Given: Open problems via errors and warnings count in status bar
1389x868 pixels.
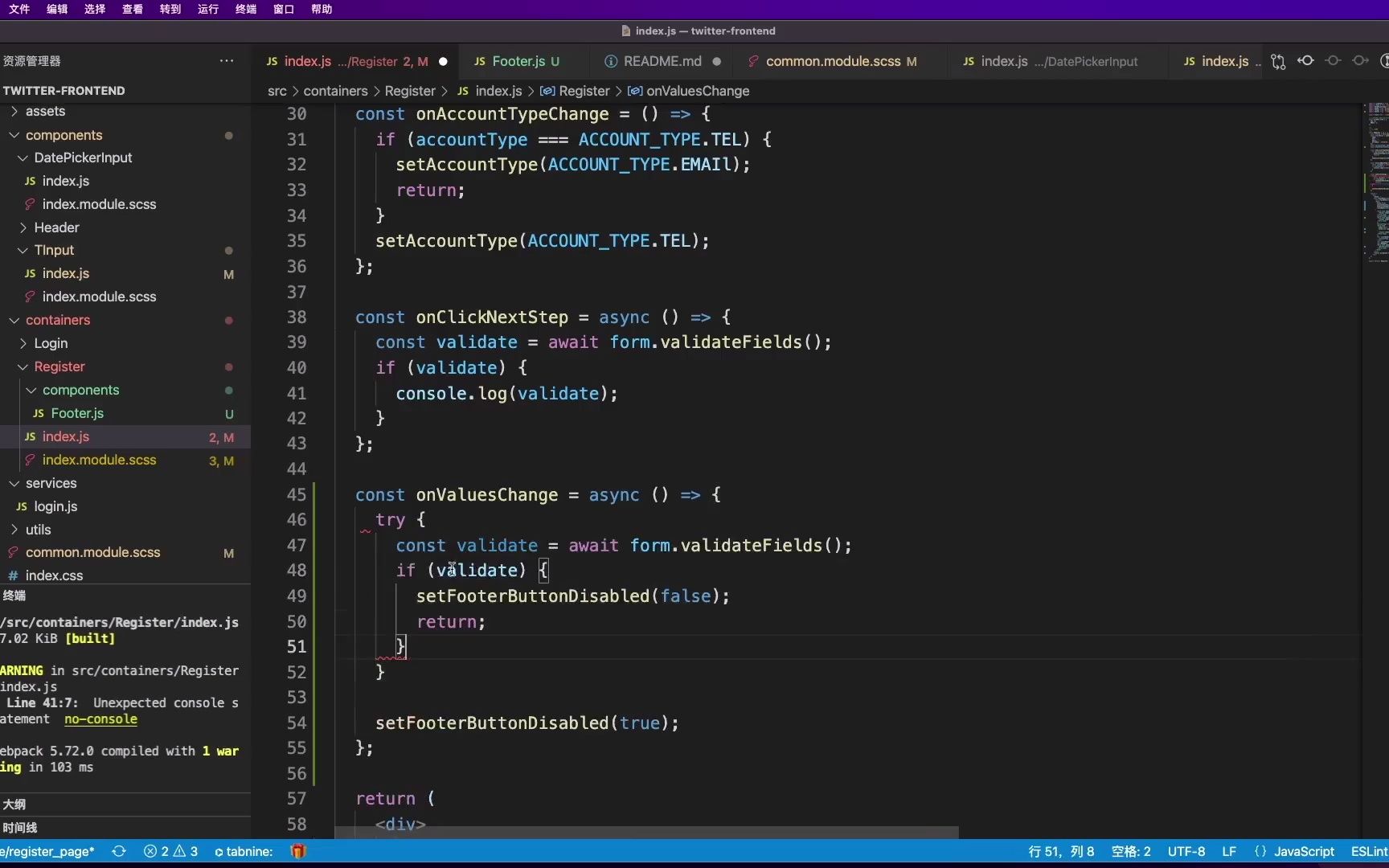Looking at the screenshot, I should tap(170, 851).
